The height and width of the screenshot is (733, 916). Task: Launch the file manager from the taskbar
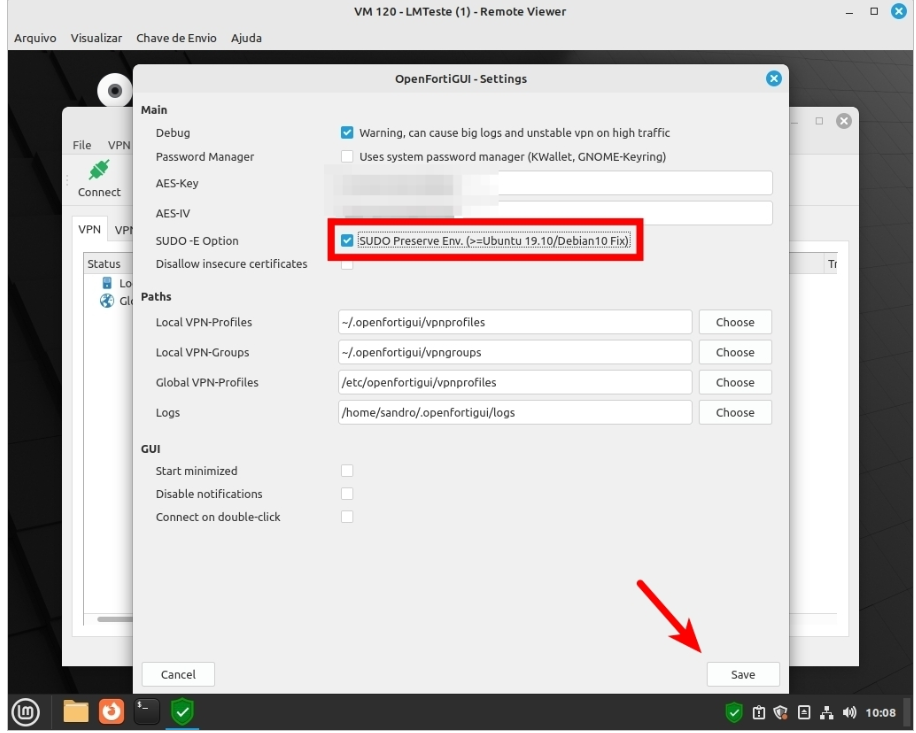tap(76, 712)
